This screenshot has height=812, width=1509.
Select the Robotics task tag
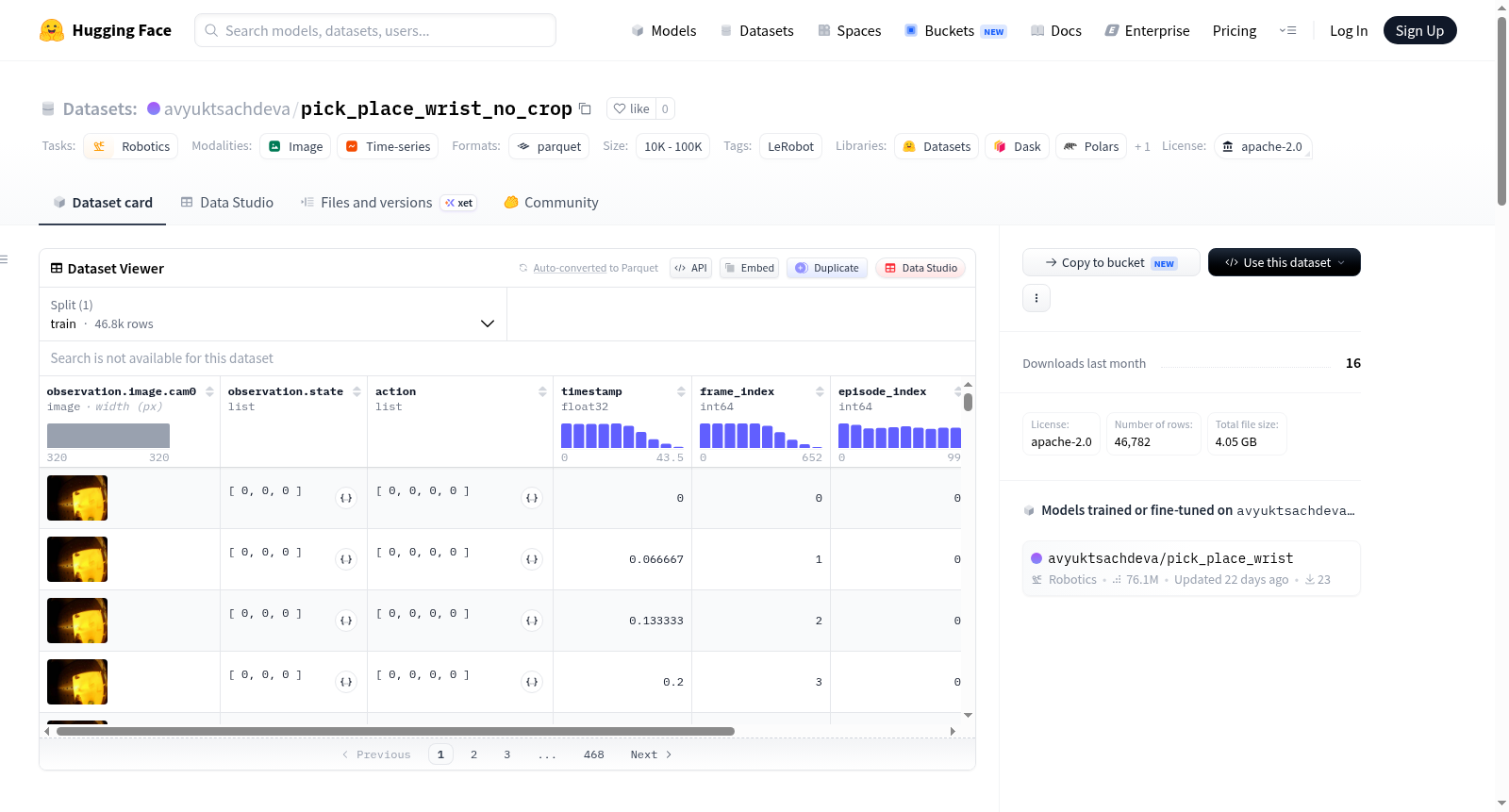131,146
